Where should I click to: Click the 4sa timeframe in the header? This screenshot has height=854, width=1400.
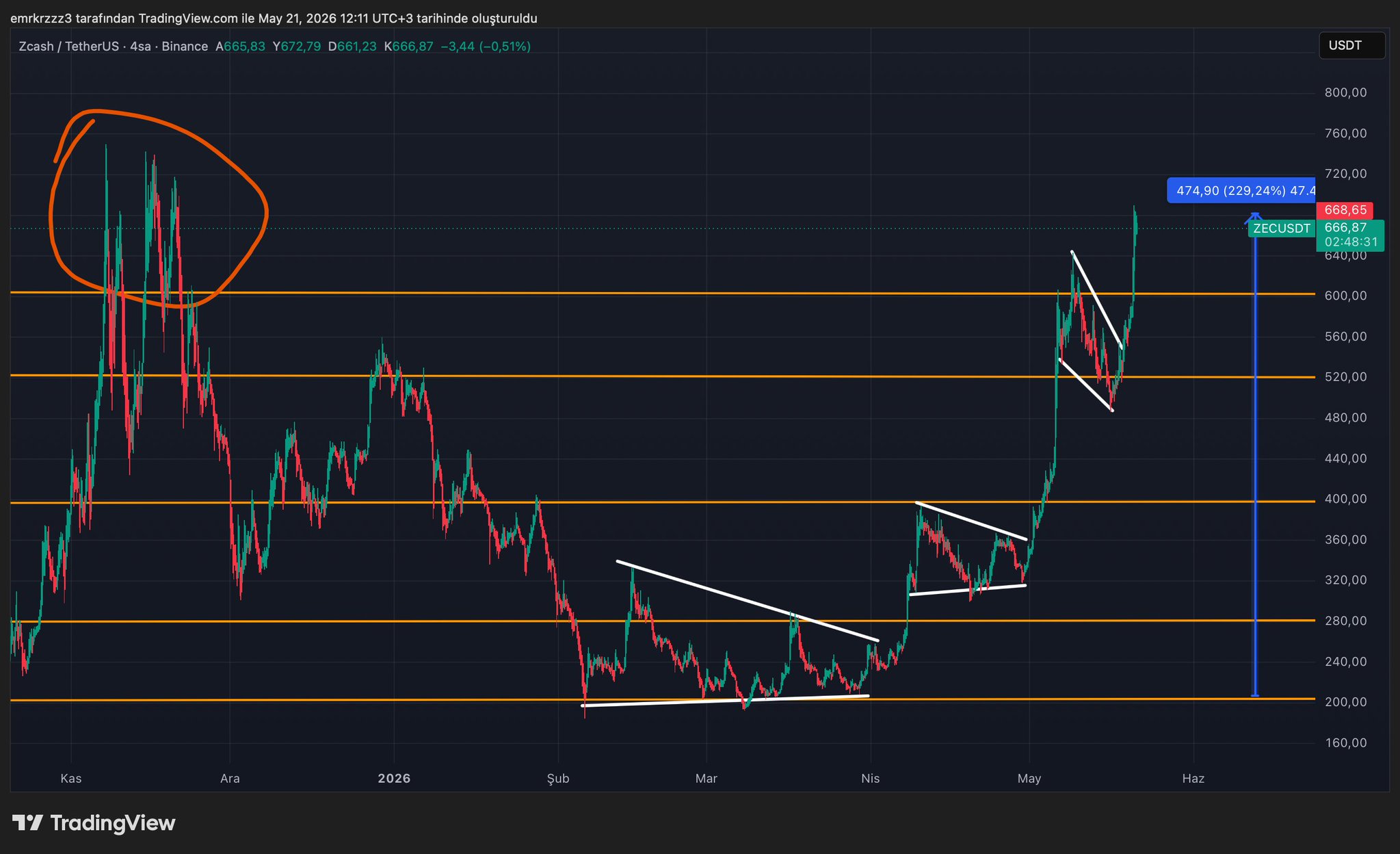pyautogui.click(x=140, y=47)
